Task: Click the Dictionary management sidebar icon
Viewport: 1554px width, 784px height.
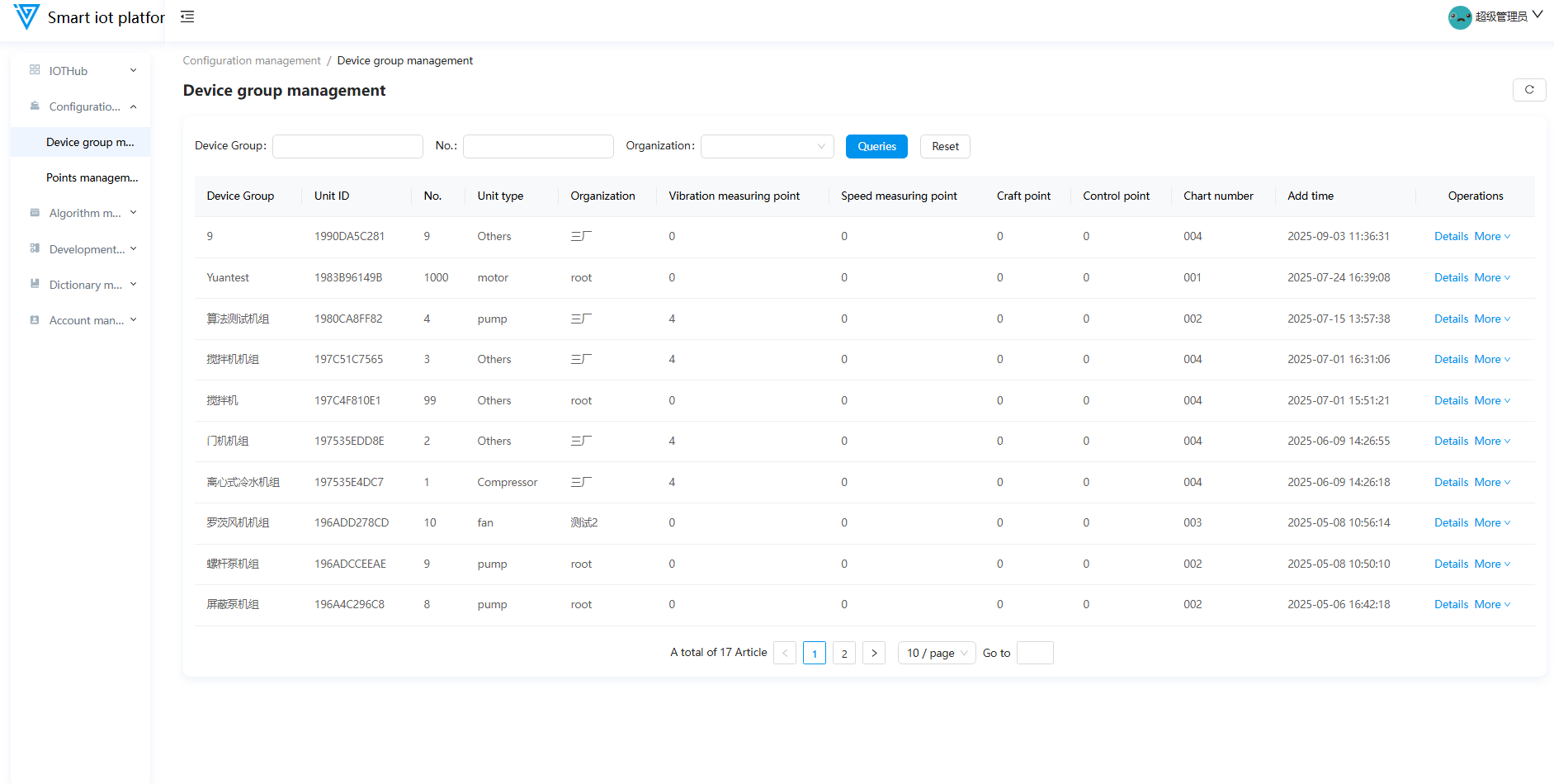Action: [35, 284]
